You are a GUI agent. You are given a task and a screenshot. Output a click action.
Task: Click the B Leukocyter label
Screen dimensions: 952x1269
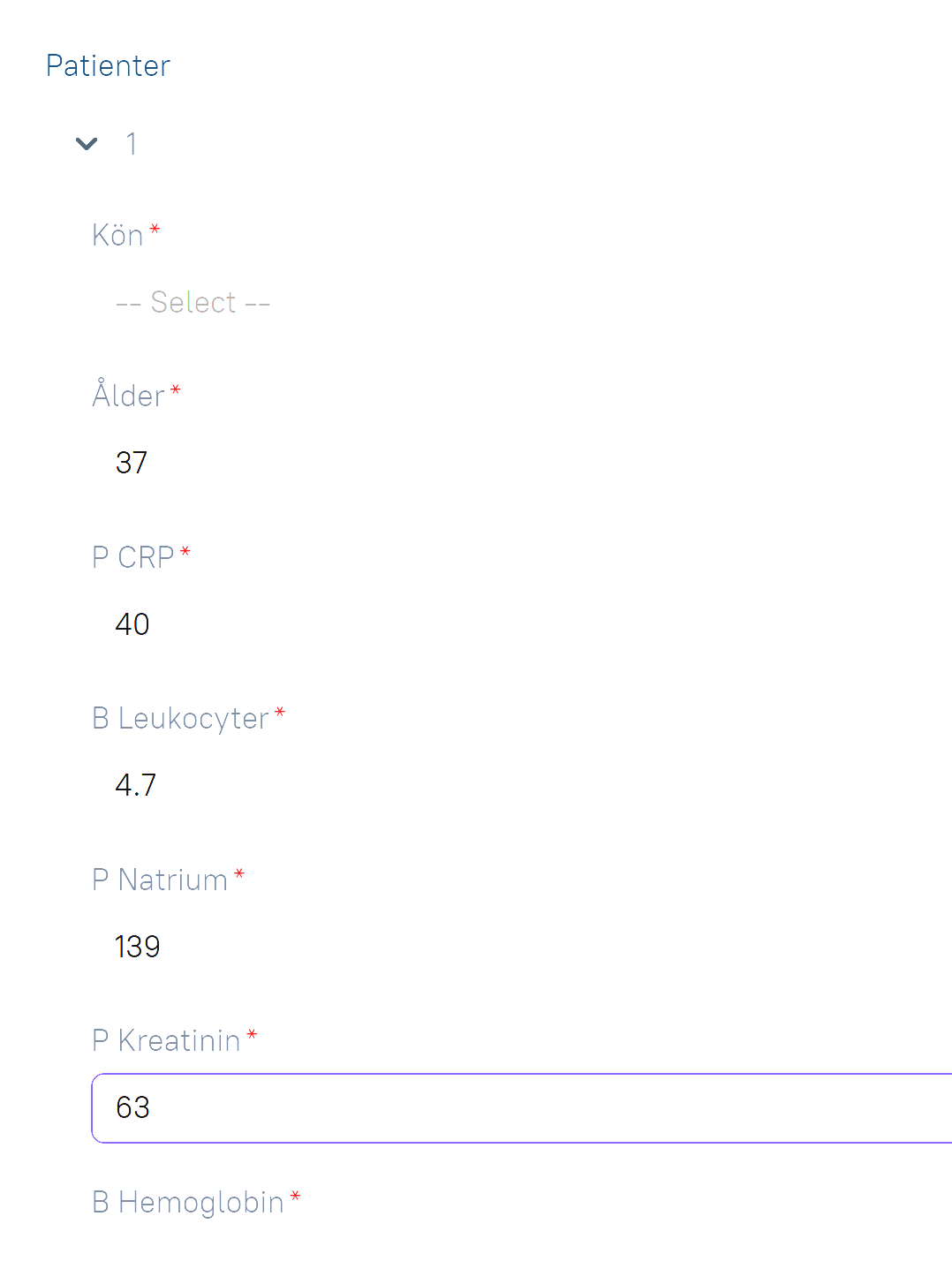[x=180, y=719]
